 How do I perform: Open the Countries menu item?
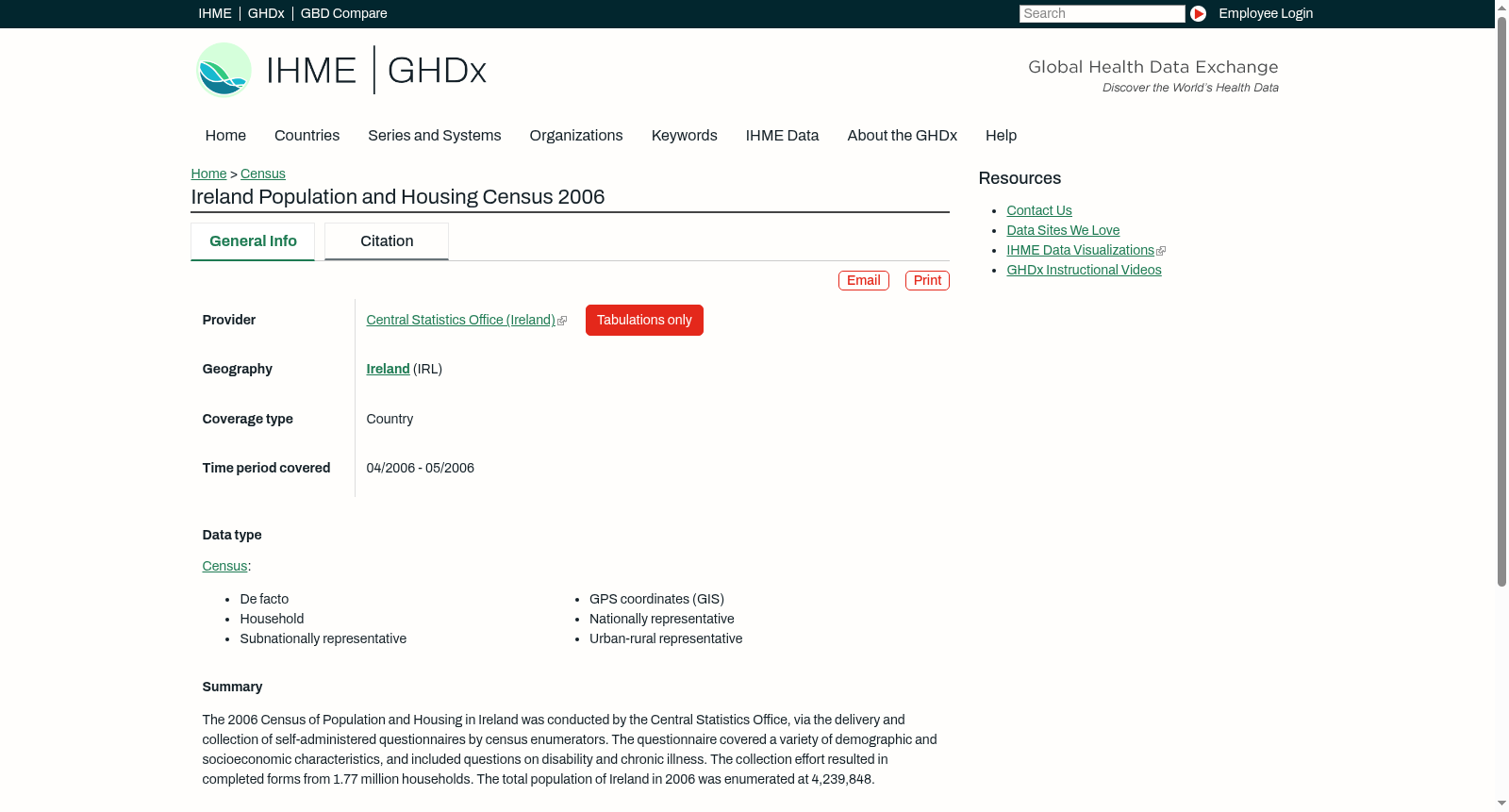pyautogui.click(x=307, y=136)
